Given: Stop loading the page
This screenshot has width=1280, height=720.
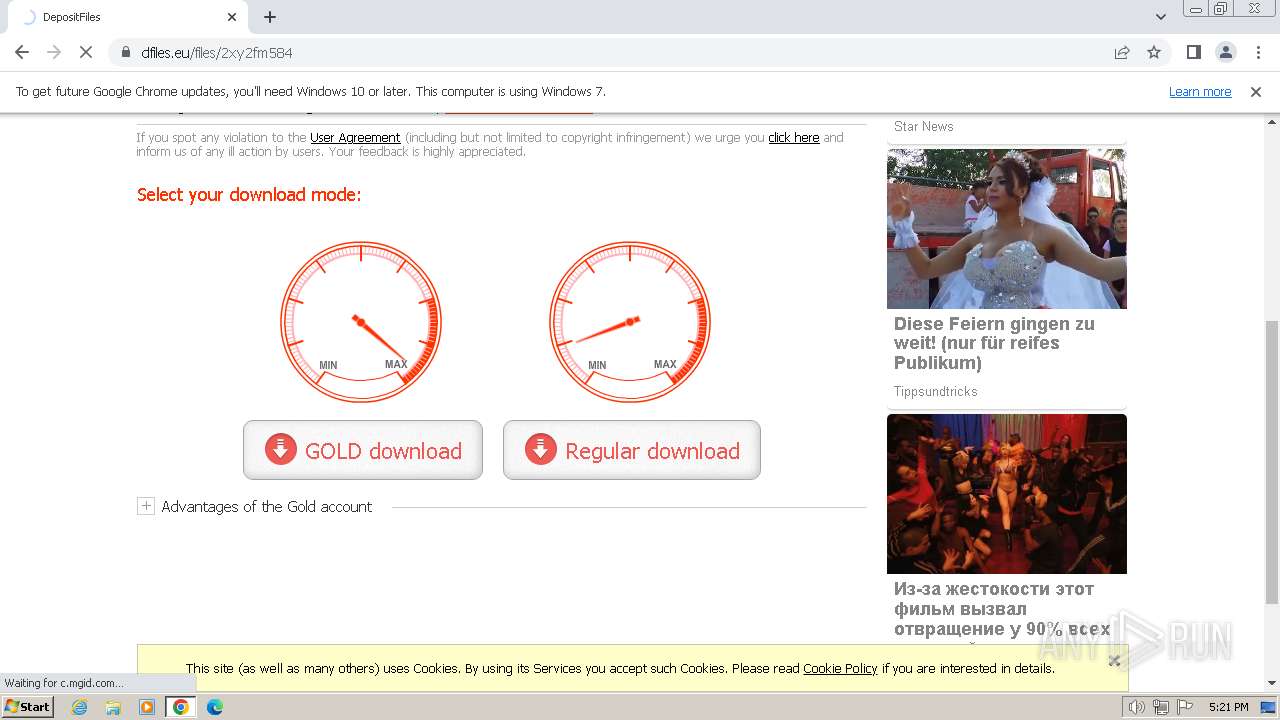Looking at the screenshot, I should (x=86, y=52).
